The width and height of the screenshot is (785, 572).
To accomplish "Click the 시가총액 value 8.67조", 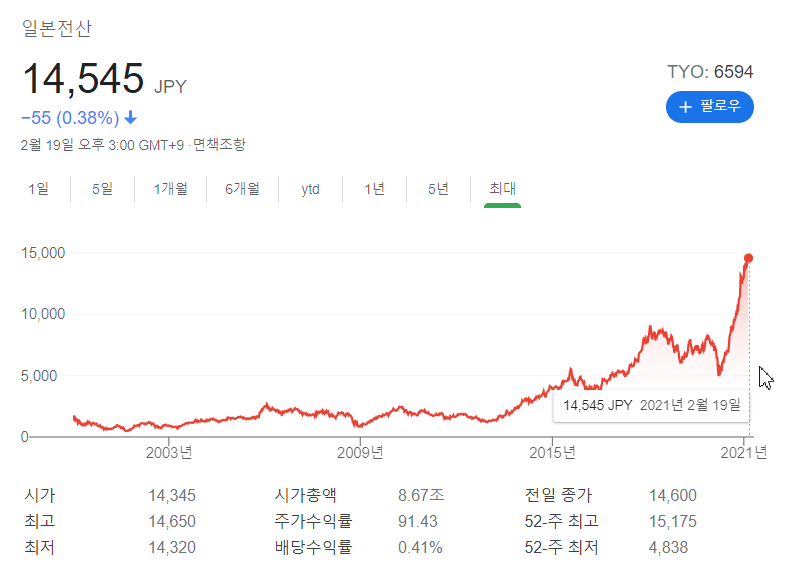I will 421,495.
